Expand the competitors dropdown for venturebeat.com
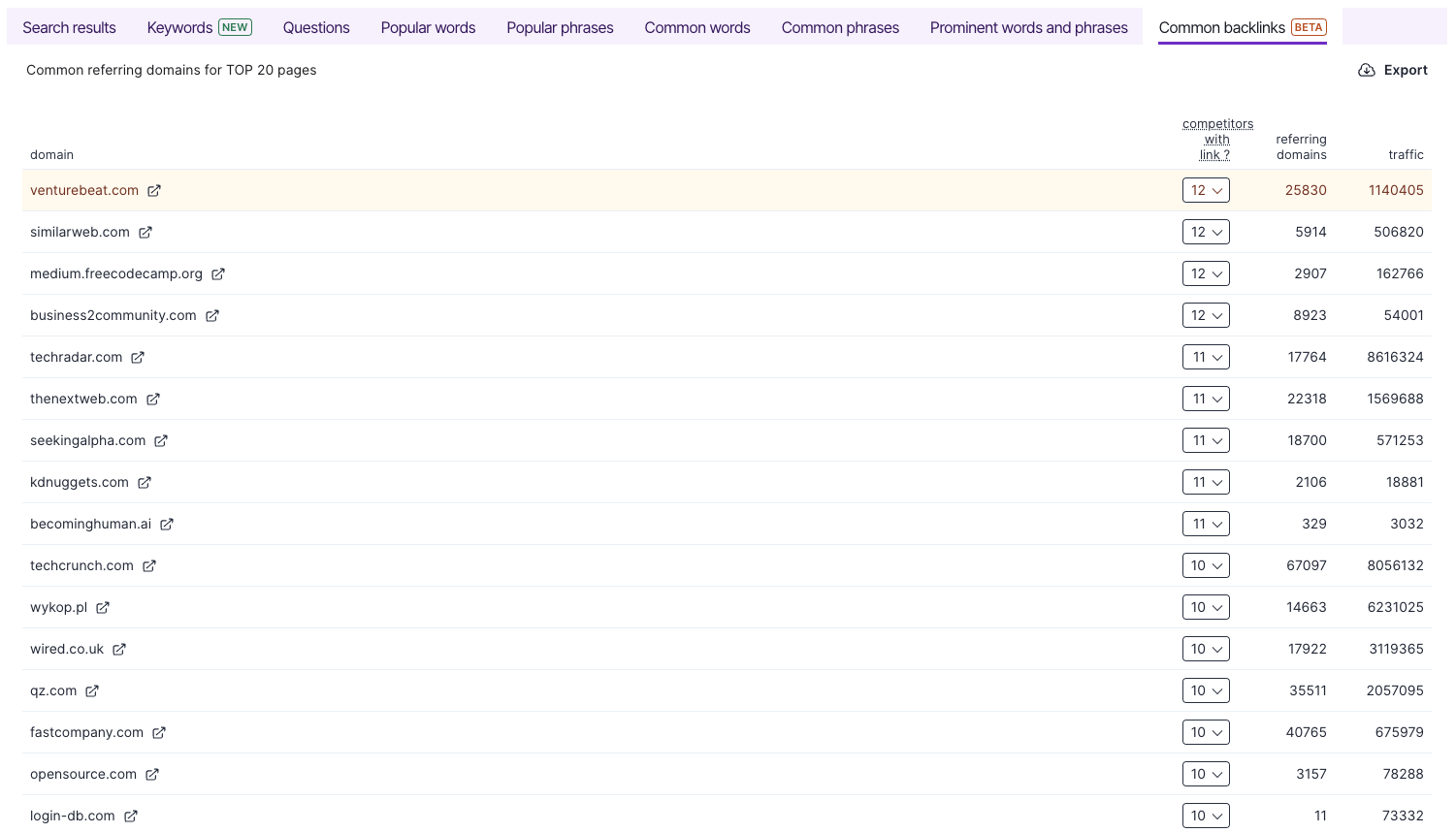1456x833 pixels. (1206, 190)
